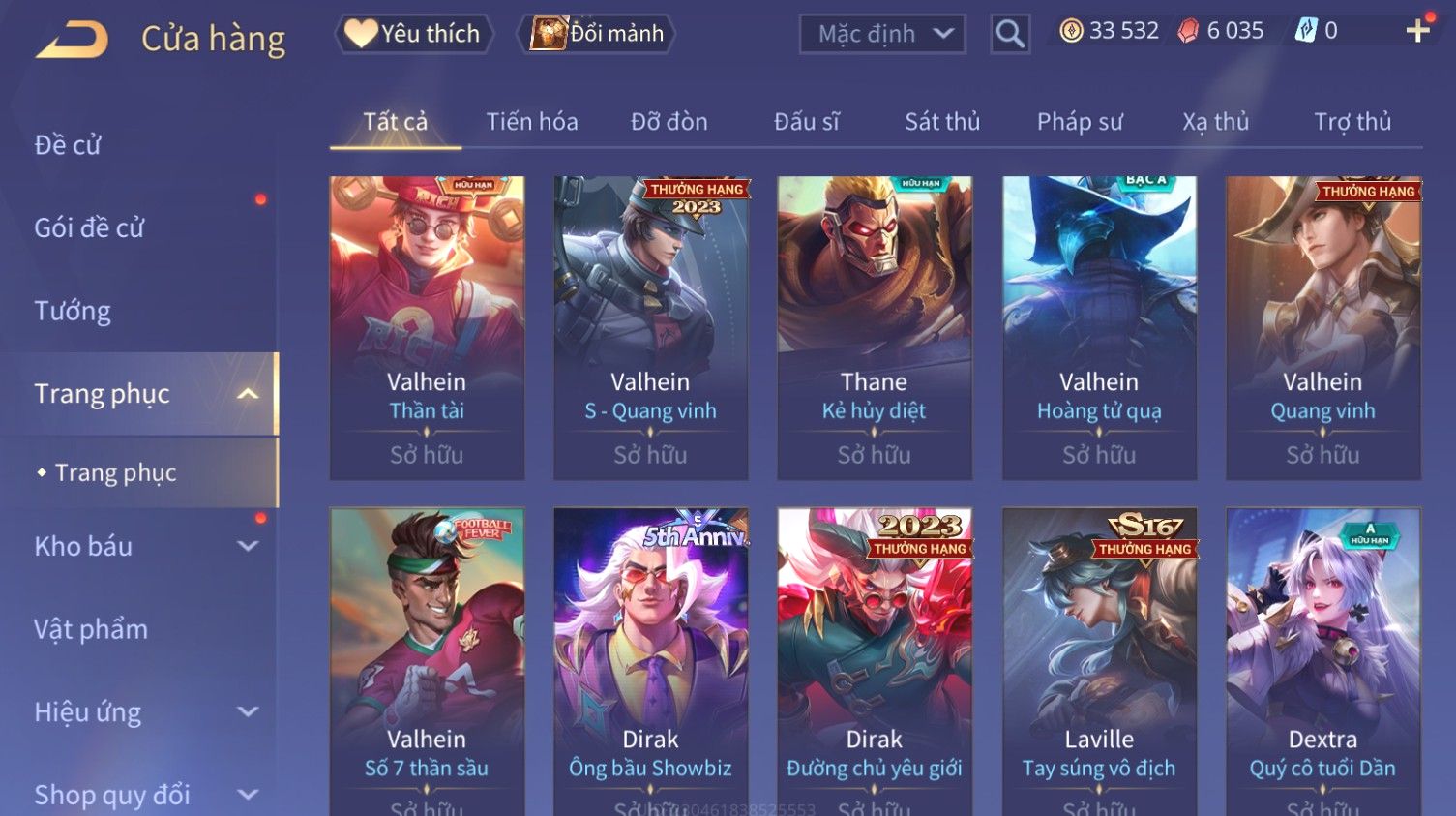This screenshot has width=1456, height=816.
Task: Expand the Shop quy đổi section
Action: point(248,795)
